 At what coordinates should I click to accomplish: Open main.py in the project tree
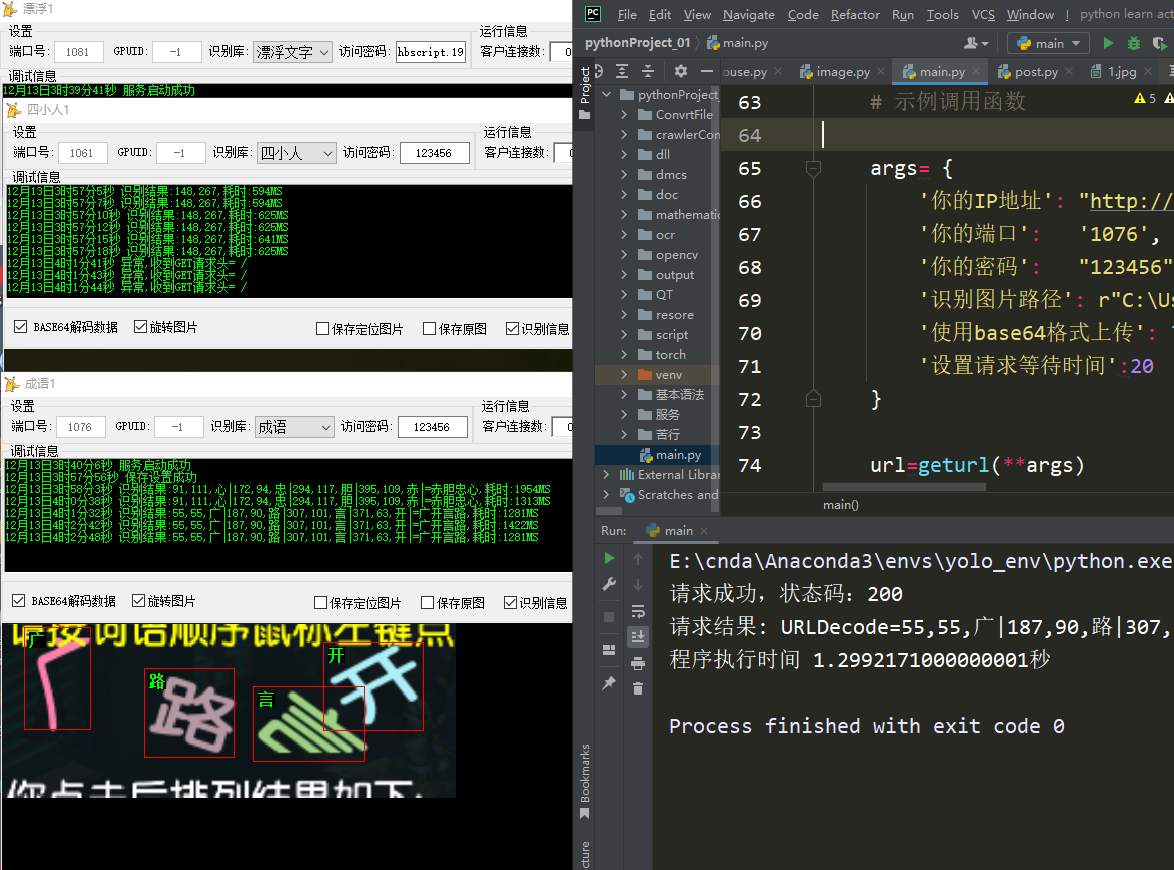[x=677, y=455]
